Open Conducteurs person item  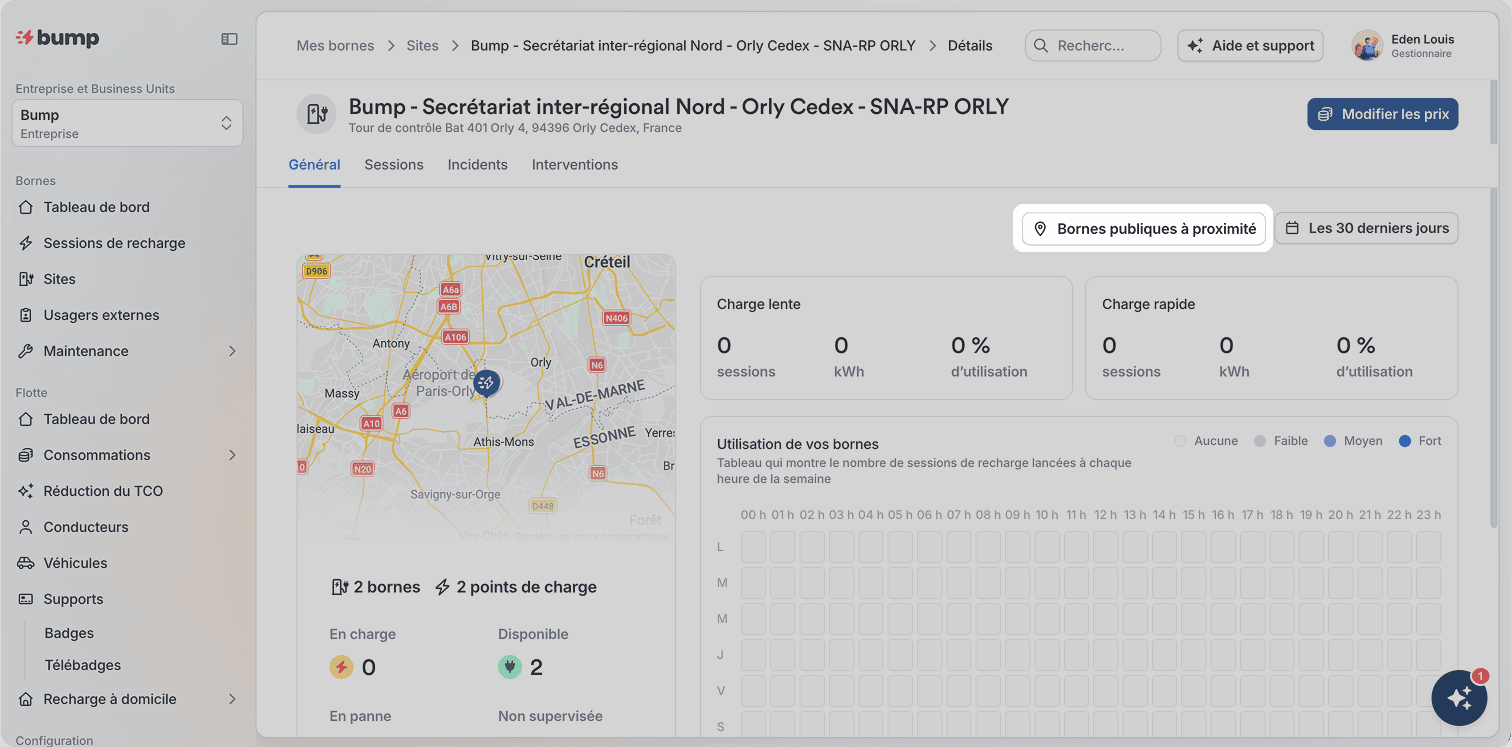pyautogui.click(x=128, y=527)
